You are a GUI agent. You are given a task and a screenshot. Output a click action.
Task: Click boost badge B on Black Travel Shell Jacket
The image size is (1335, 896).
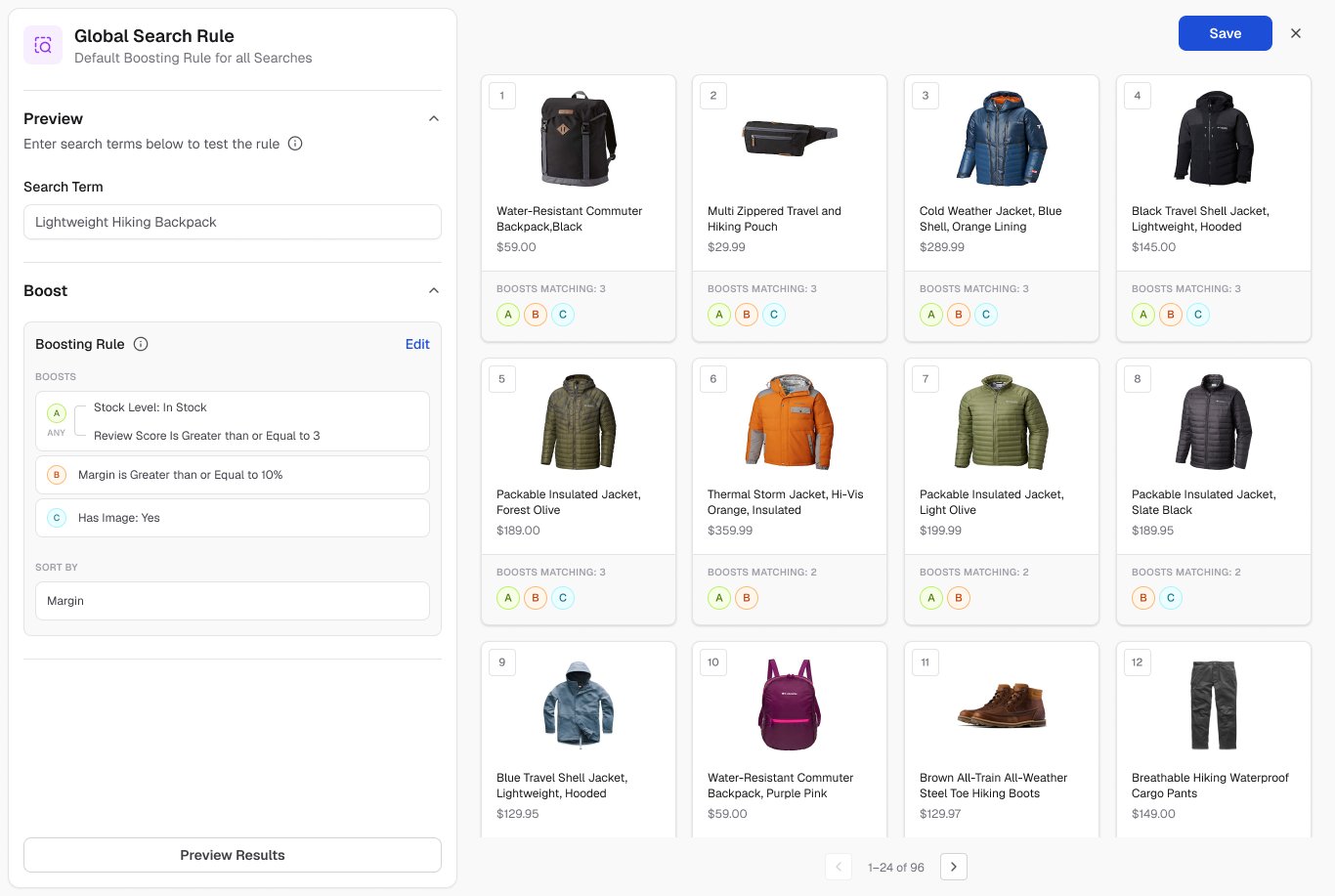(1171, 315)
